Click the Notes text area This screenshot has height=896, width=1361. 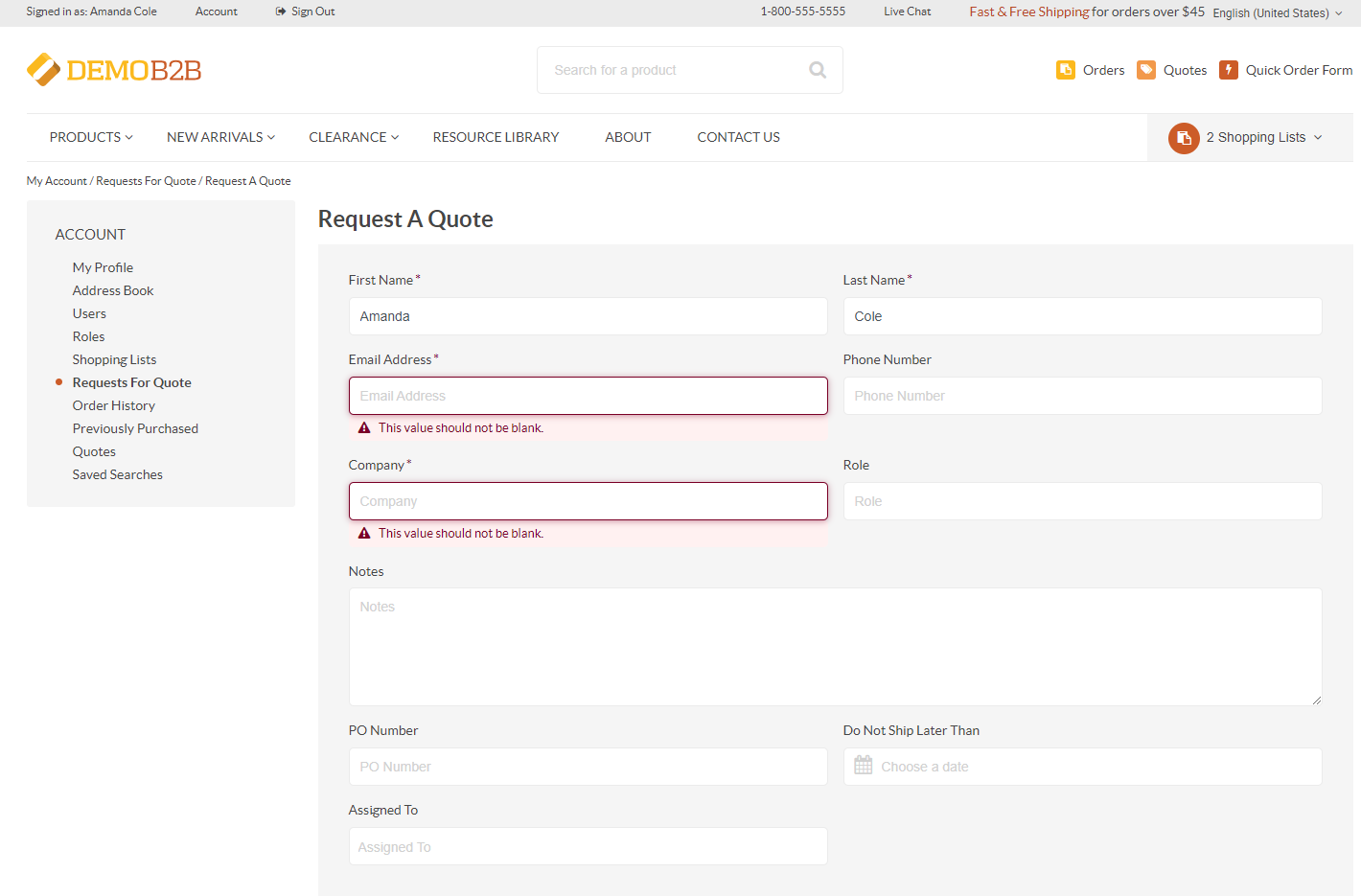(x=836, y=647)
